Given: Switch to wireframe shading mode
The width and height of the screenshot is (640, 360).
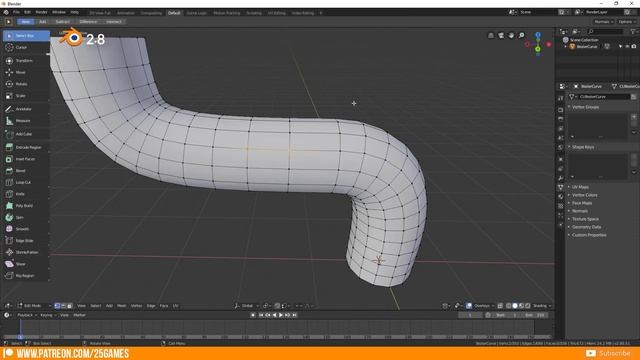Looking at the screenshot, I should (x=509, y=306).
